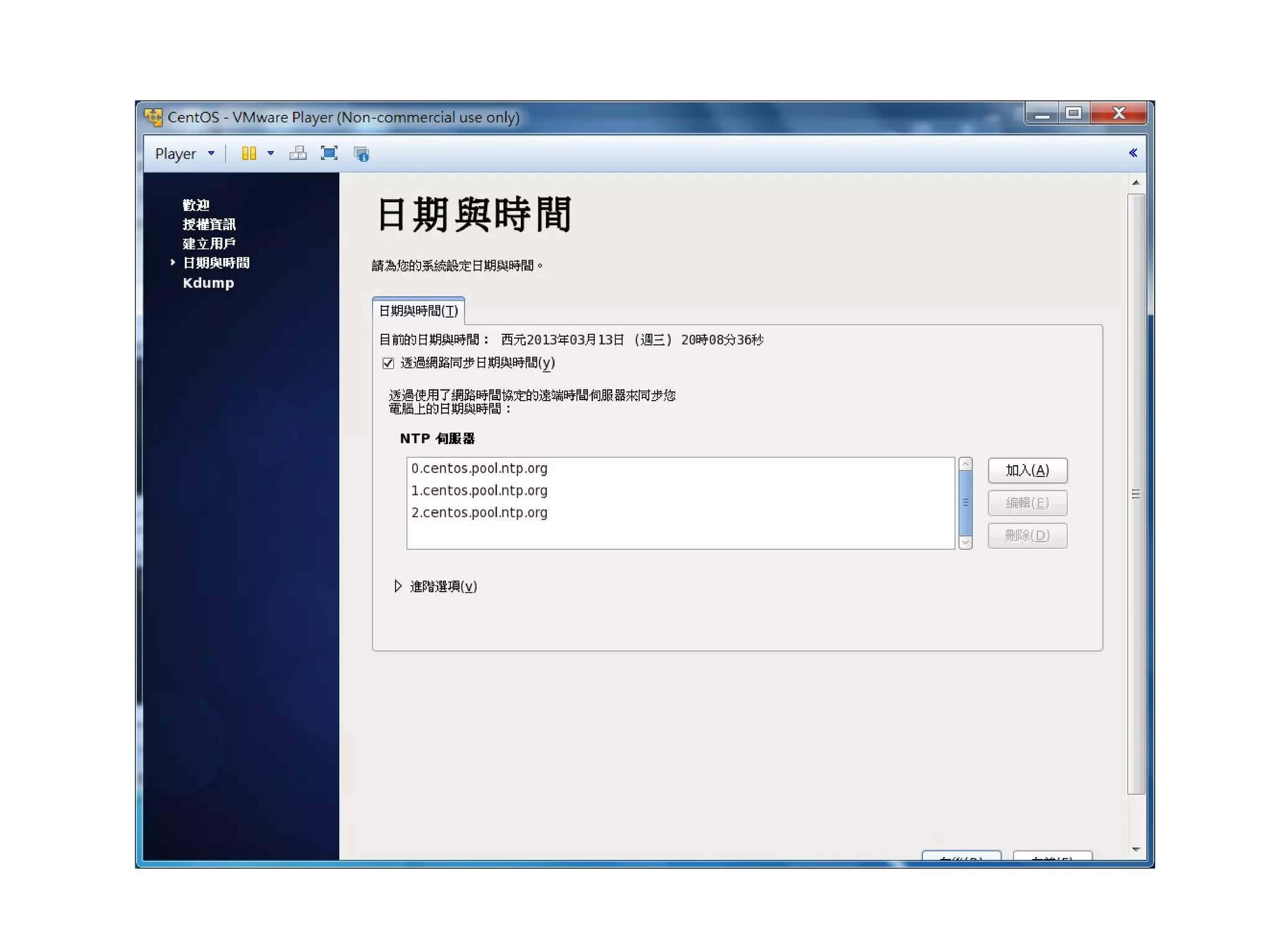
Task: Click the VMware Player title bar icon
Action: tap(153, 117)
